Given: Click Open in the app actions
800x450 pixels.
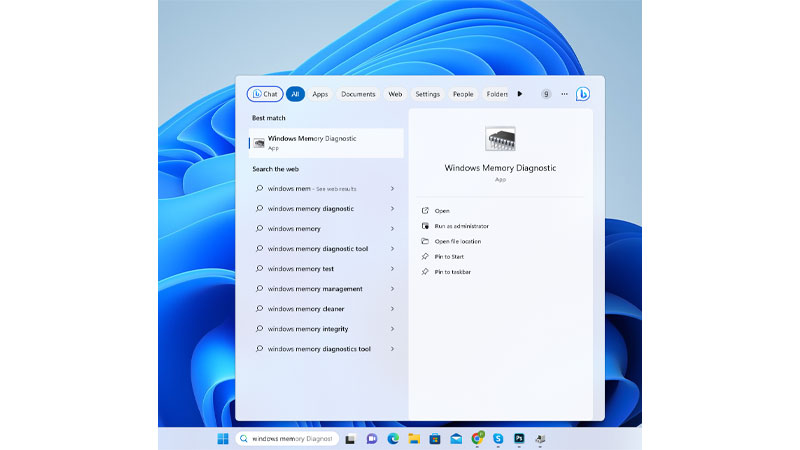Looking at the screenshot, I should [x=442, y=211].
